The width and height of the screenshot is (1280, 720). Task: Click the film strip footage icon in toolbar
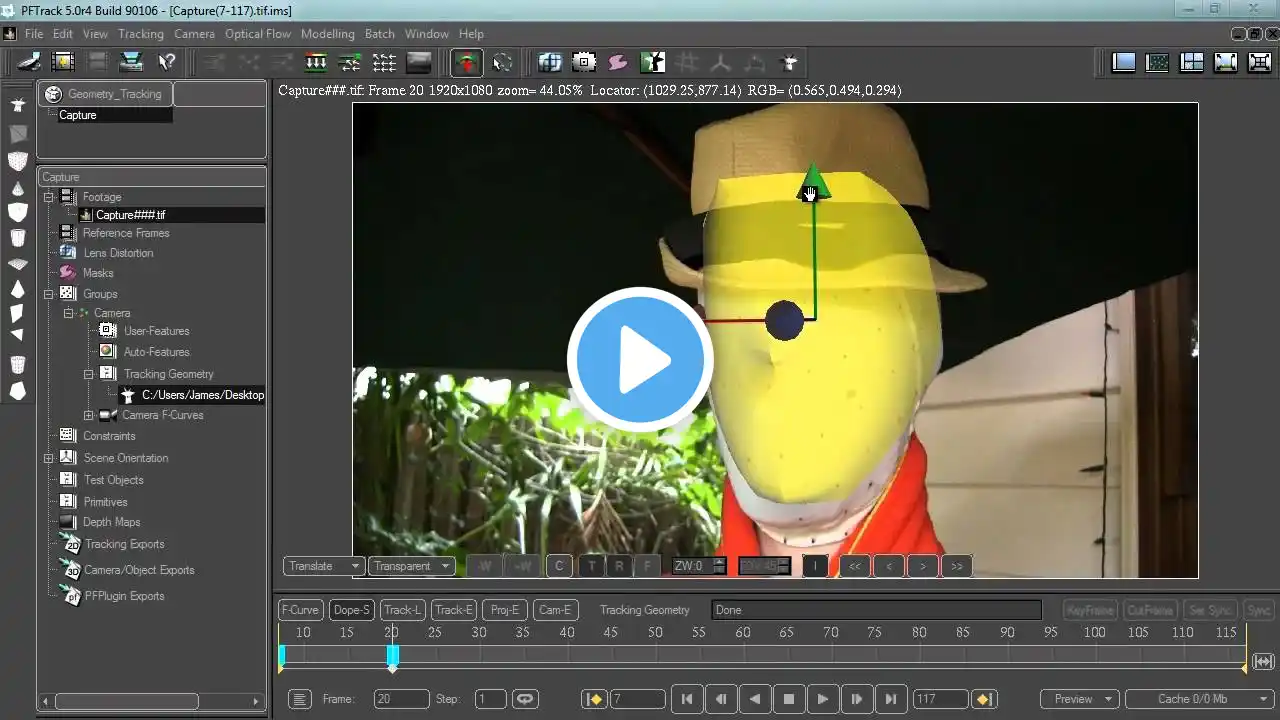pyautogui.click(x=63, y=62)
